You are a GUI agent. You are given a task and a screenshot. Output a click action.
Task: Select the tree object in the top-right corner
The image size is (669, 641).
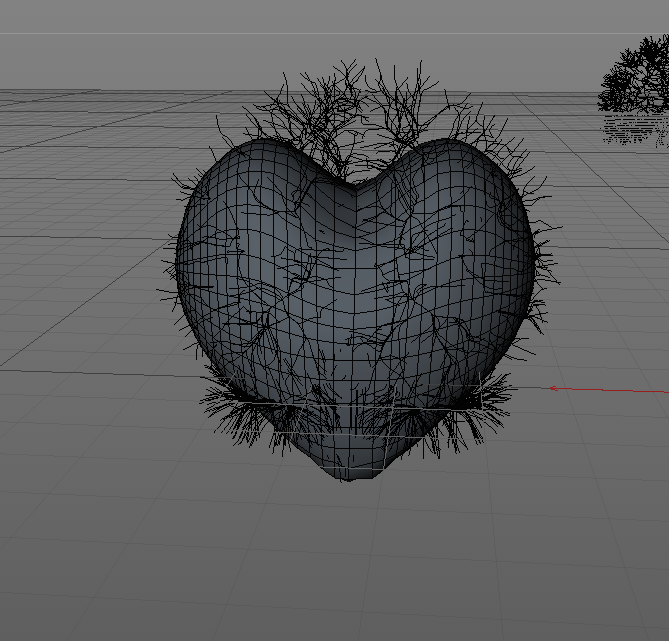tap(637, 78)
